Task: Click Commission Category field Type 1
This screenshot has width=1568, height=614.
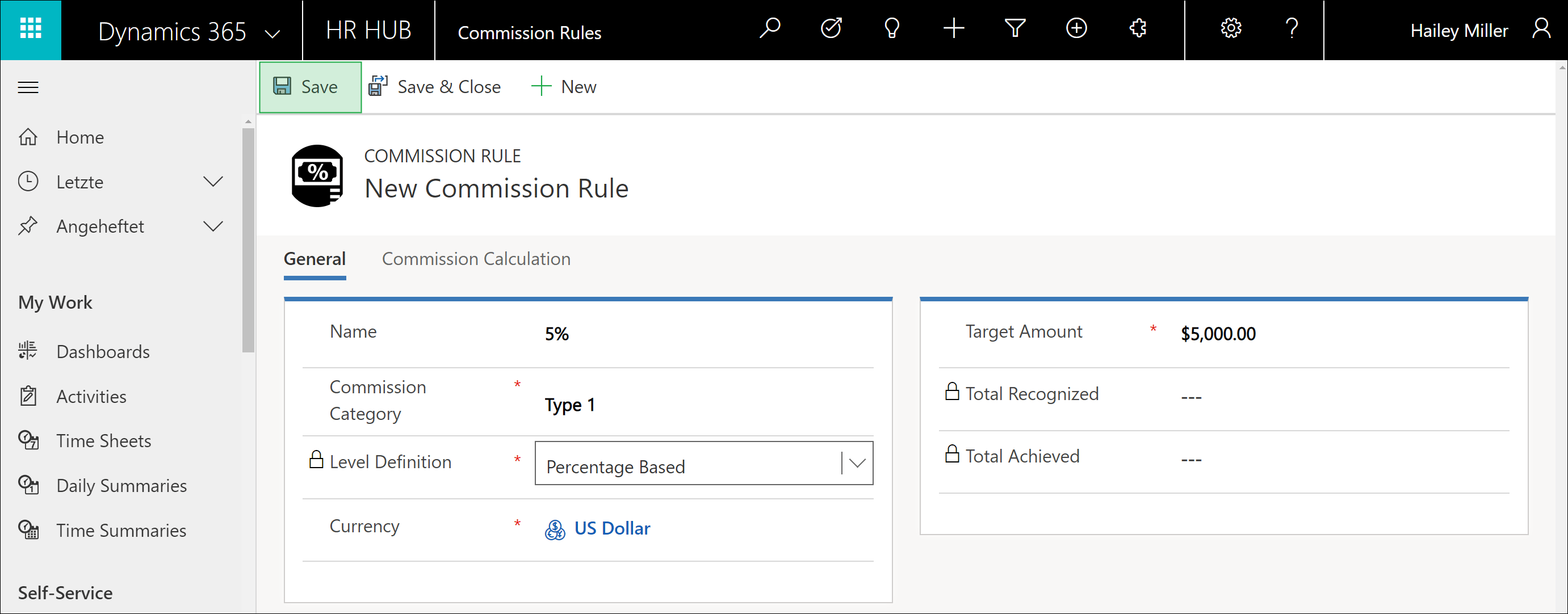Action: click(x=570, y=405)
